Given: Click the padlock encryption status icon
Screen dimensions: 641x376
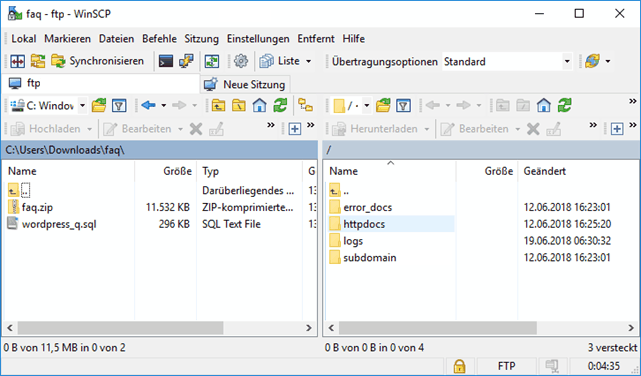Looking at the screenshot, I should tap(459, 366).
